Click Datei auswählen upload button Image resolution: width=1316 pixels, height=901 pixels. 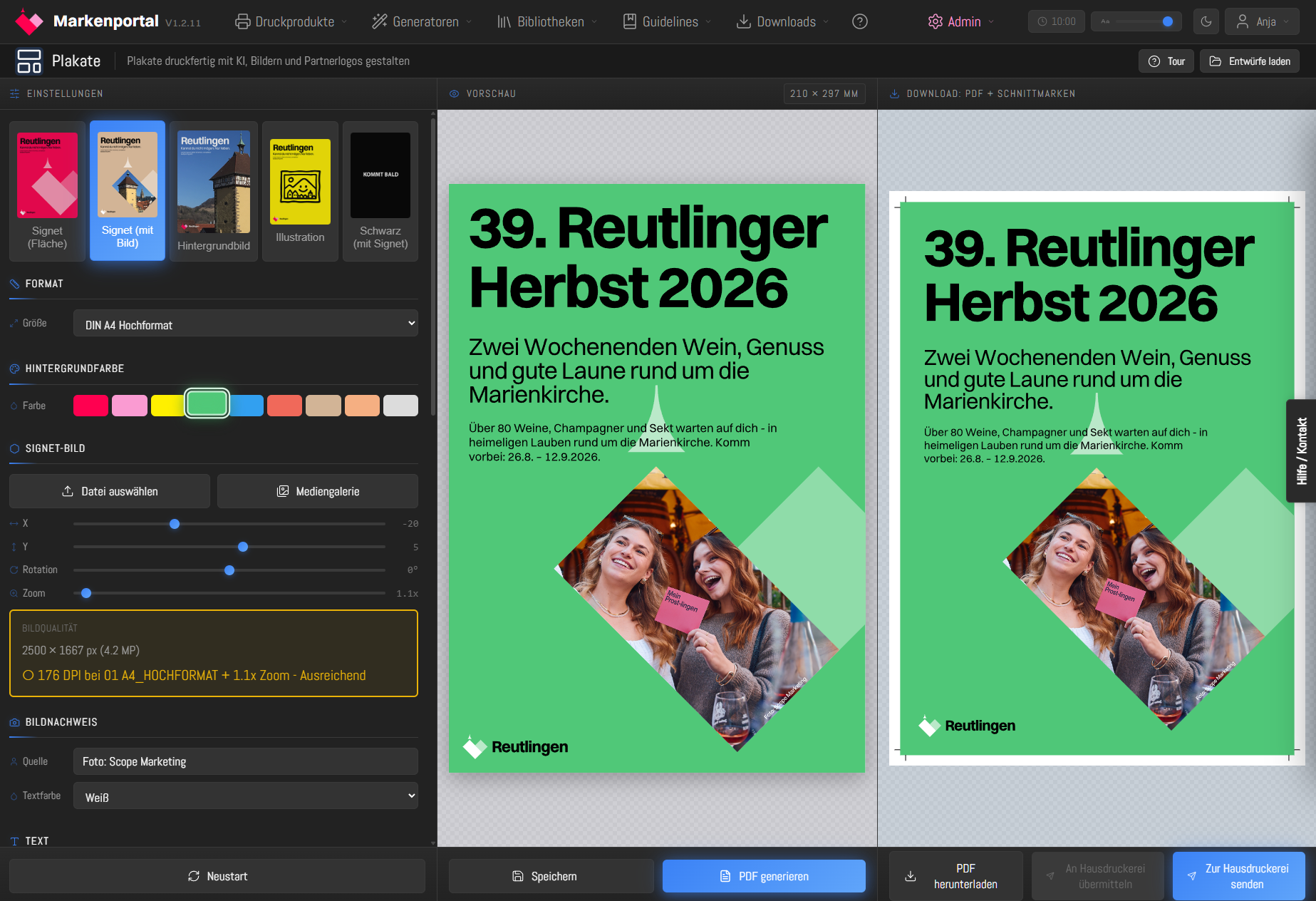110,491
